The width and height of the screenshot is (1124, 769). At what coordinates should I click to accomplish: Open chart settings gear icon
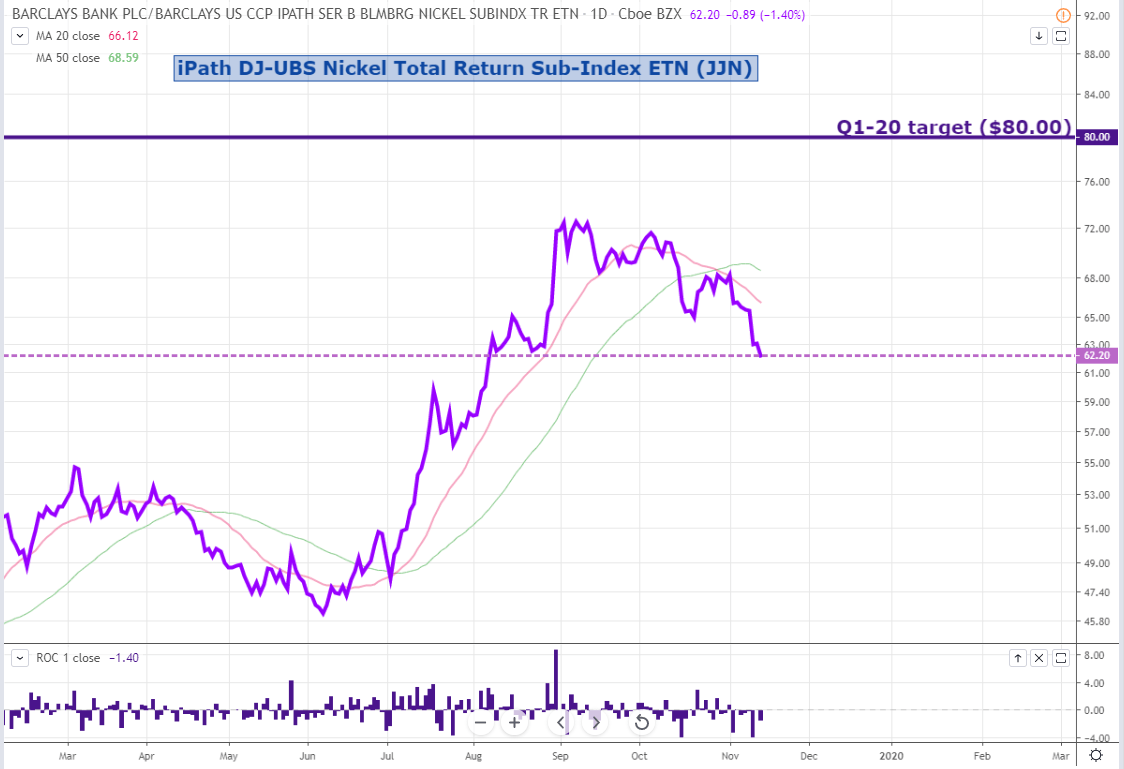pyautogui.click(x=1096, y=755)
